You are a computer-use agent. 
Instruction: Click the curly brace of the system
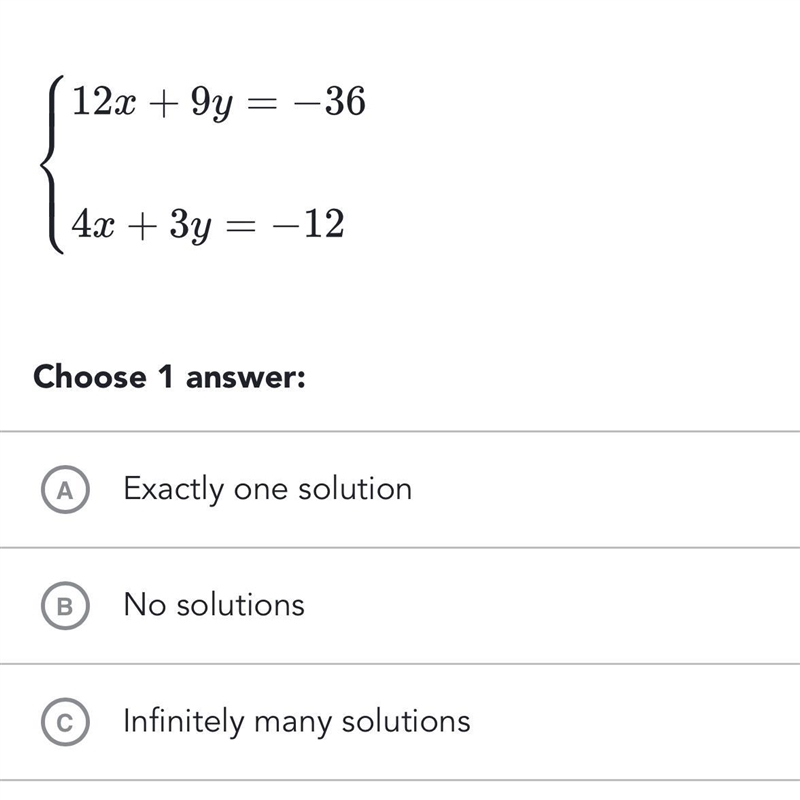coord(53,164)
